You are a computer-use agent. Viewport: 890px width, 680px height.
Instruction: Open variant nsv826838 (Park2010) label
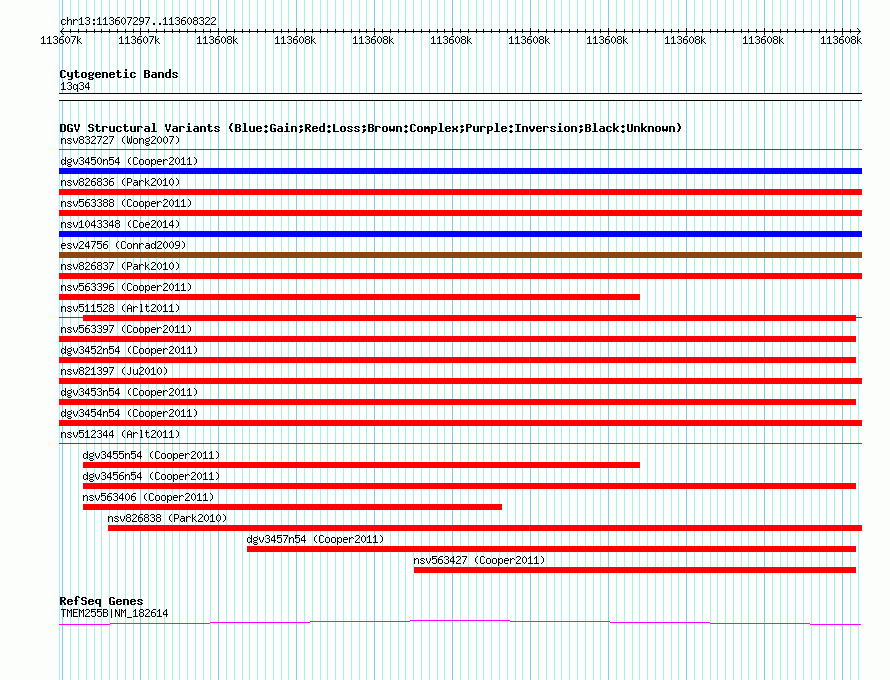pos(167,518)
